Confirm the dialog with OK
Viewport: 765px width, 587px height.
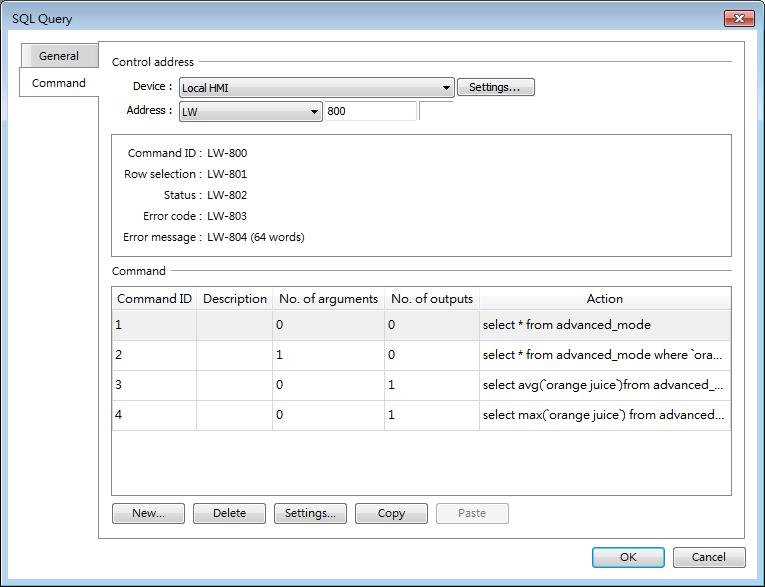pyautogui.click(x=628, y=557)
